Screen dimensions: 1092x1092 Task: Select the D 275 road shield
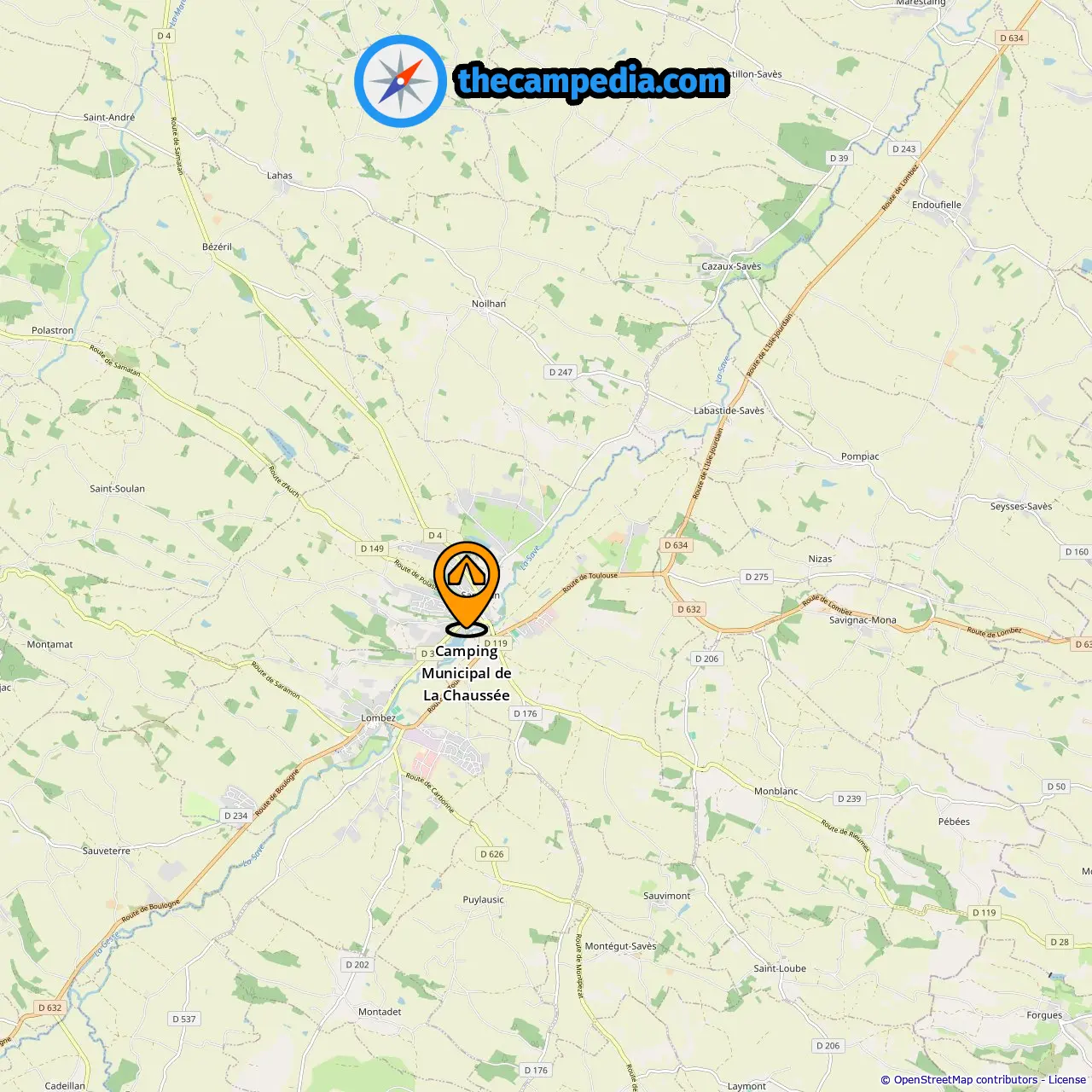click(757, 577)
